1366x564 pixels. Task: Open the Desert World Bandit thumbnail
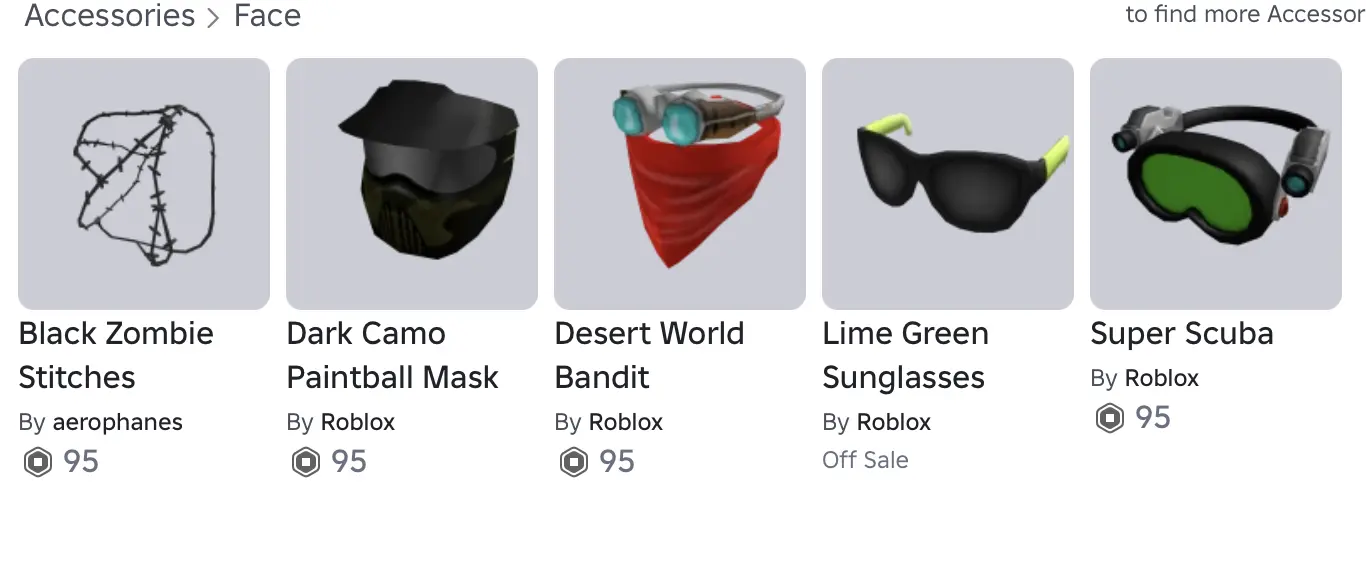pyautogui.click(x=680, y=184)
